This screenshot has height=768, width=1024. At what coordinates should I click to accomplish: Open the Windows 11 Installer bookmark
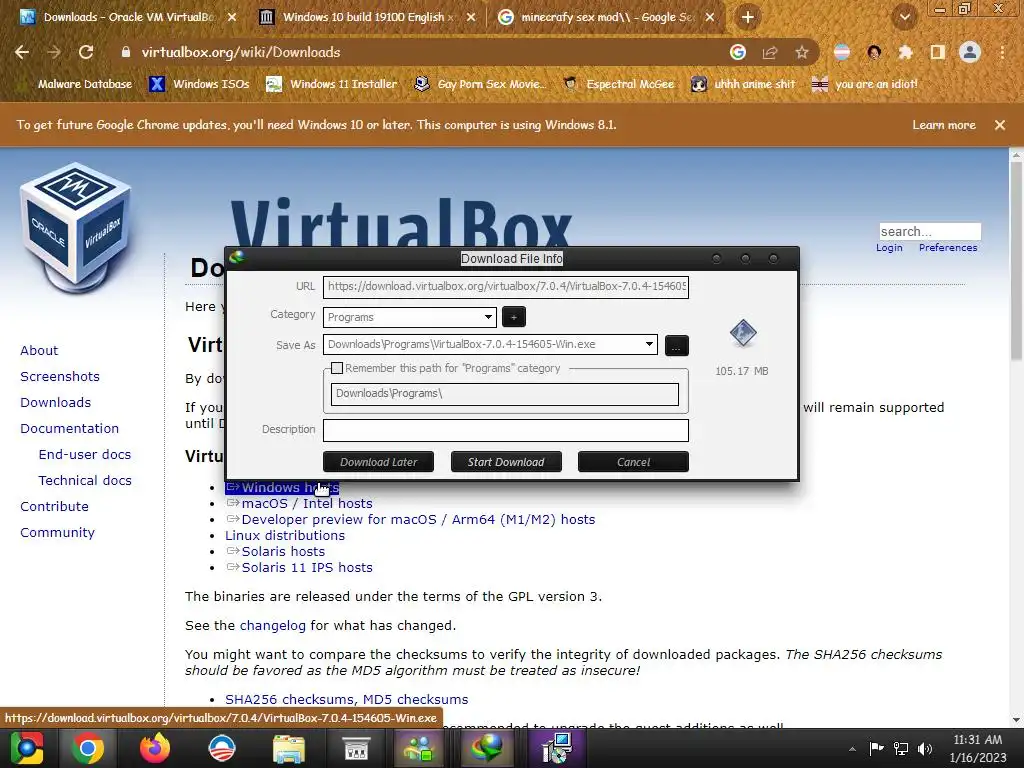332,84
